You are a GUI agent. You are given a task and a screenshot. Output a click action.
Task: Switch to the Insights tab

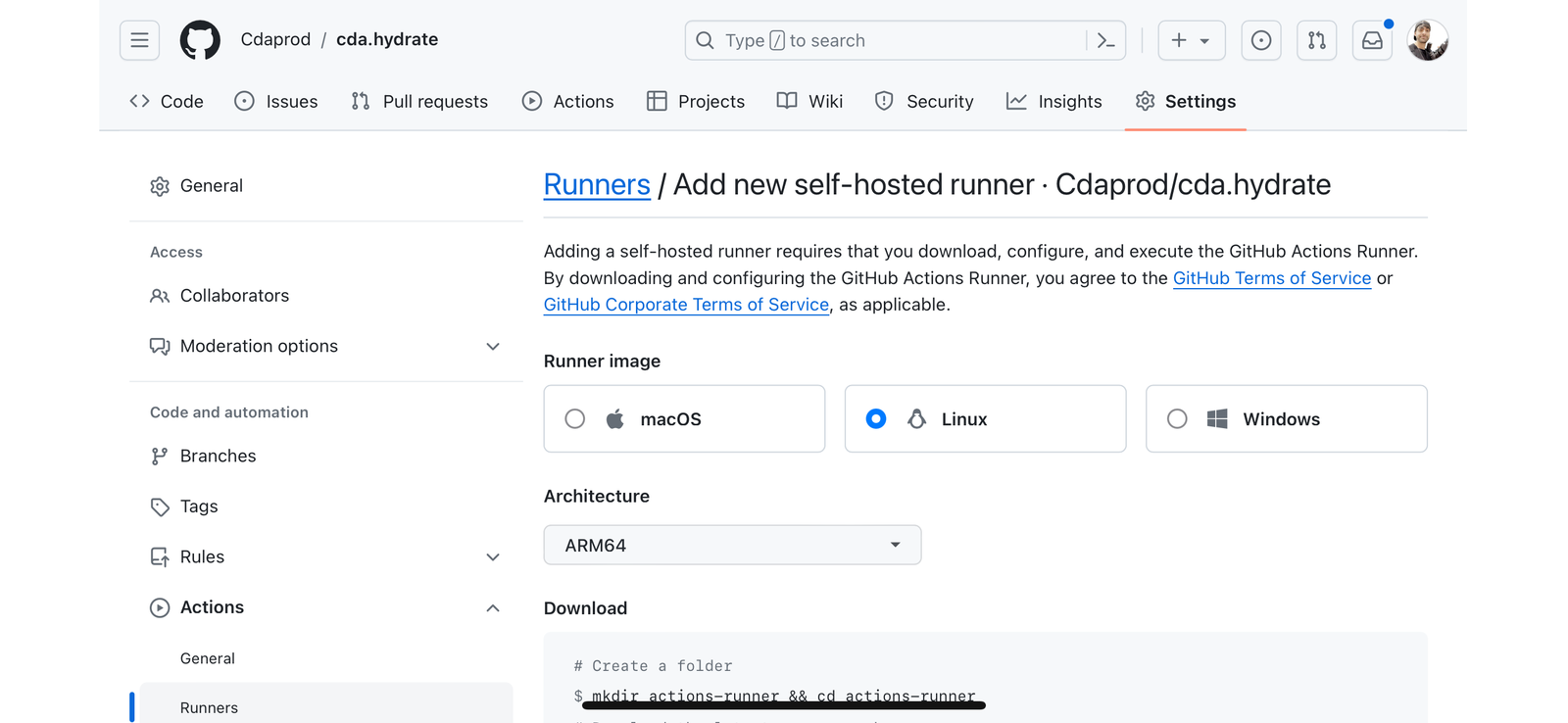(x=1054, y=102)
